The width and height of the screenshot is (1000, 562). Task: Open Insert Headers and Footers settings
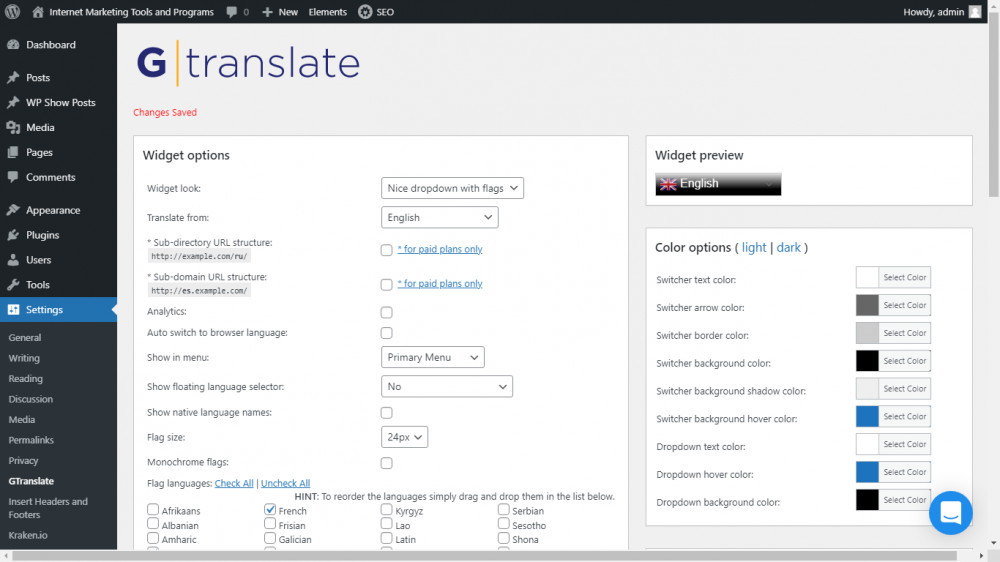(48, 508)
